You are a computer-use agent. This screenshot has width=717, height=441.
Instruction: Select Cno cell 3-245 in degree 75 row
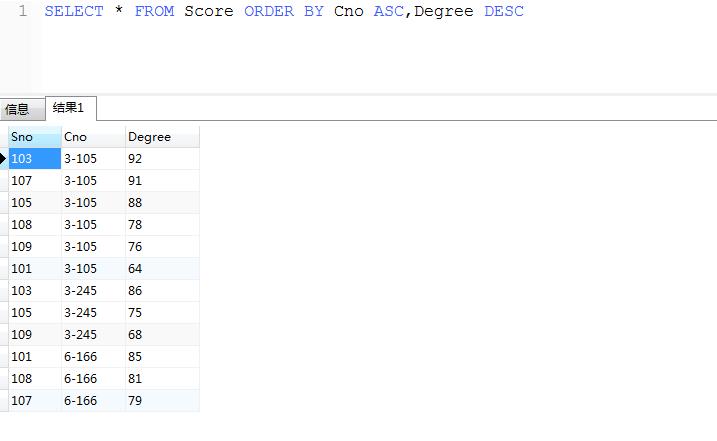(x=93, y=312)
